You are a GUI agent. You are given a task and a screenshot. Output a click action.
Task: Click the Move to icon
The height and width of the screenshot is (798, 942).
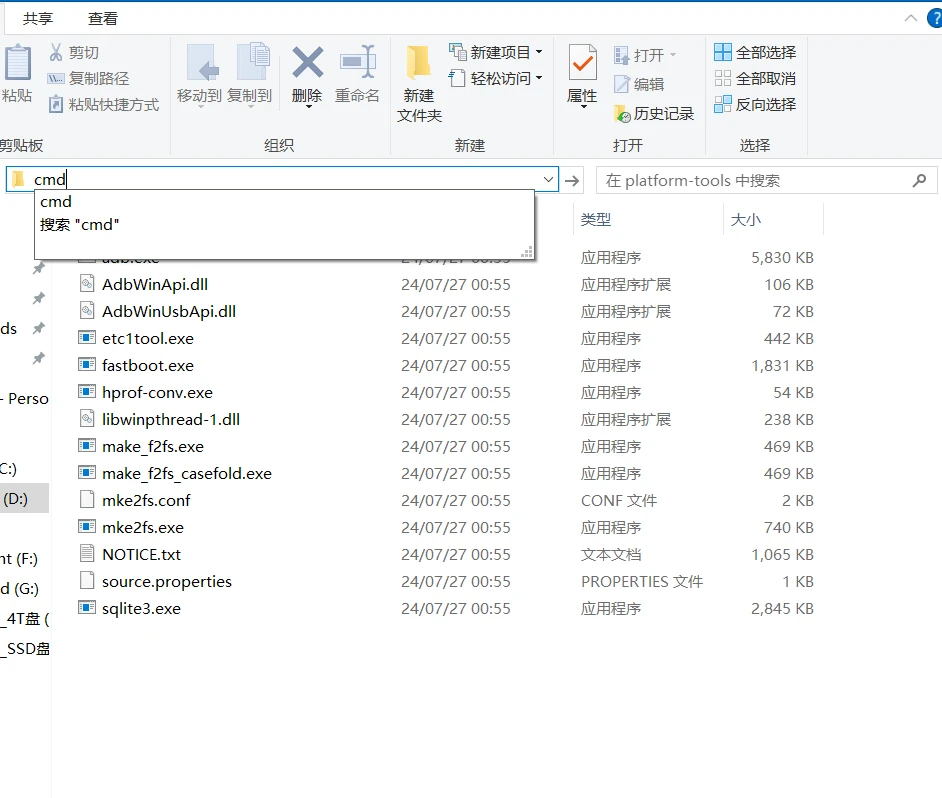(x=201, y=63)
